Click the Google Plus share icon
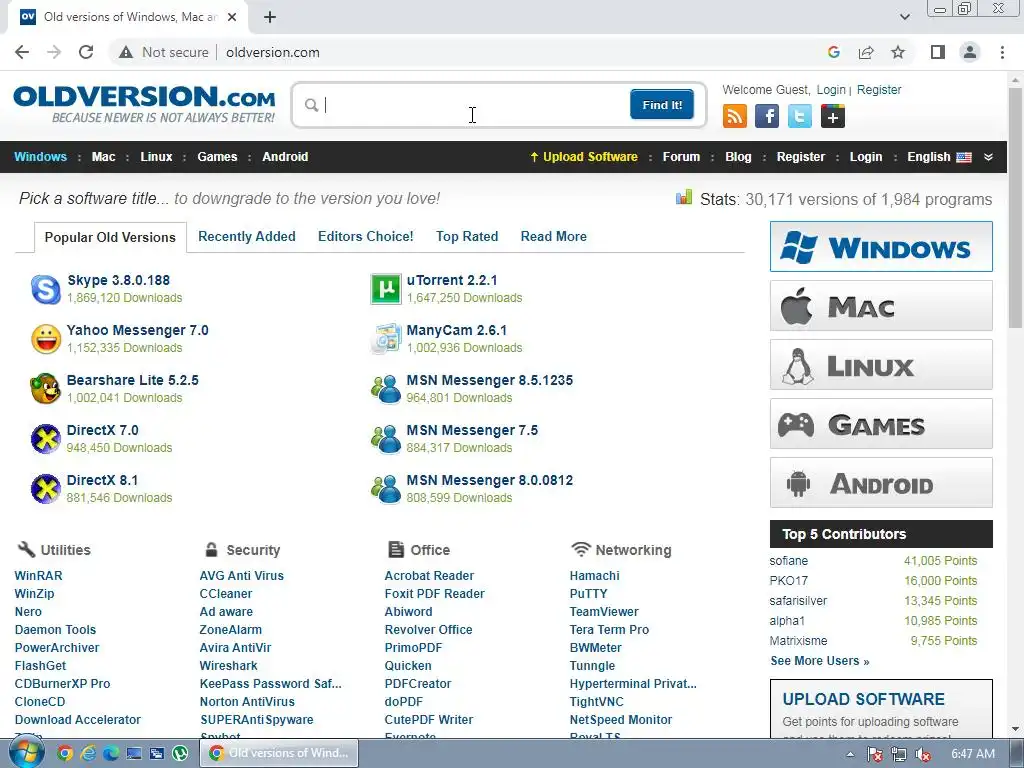This screenshot has width=1024, height=768. tap(833, 116)
